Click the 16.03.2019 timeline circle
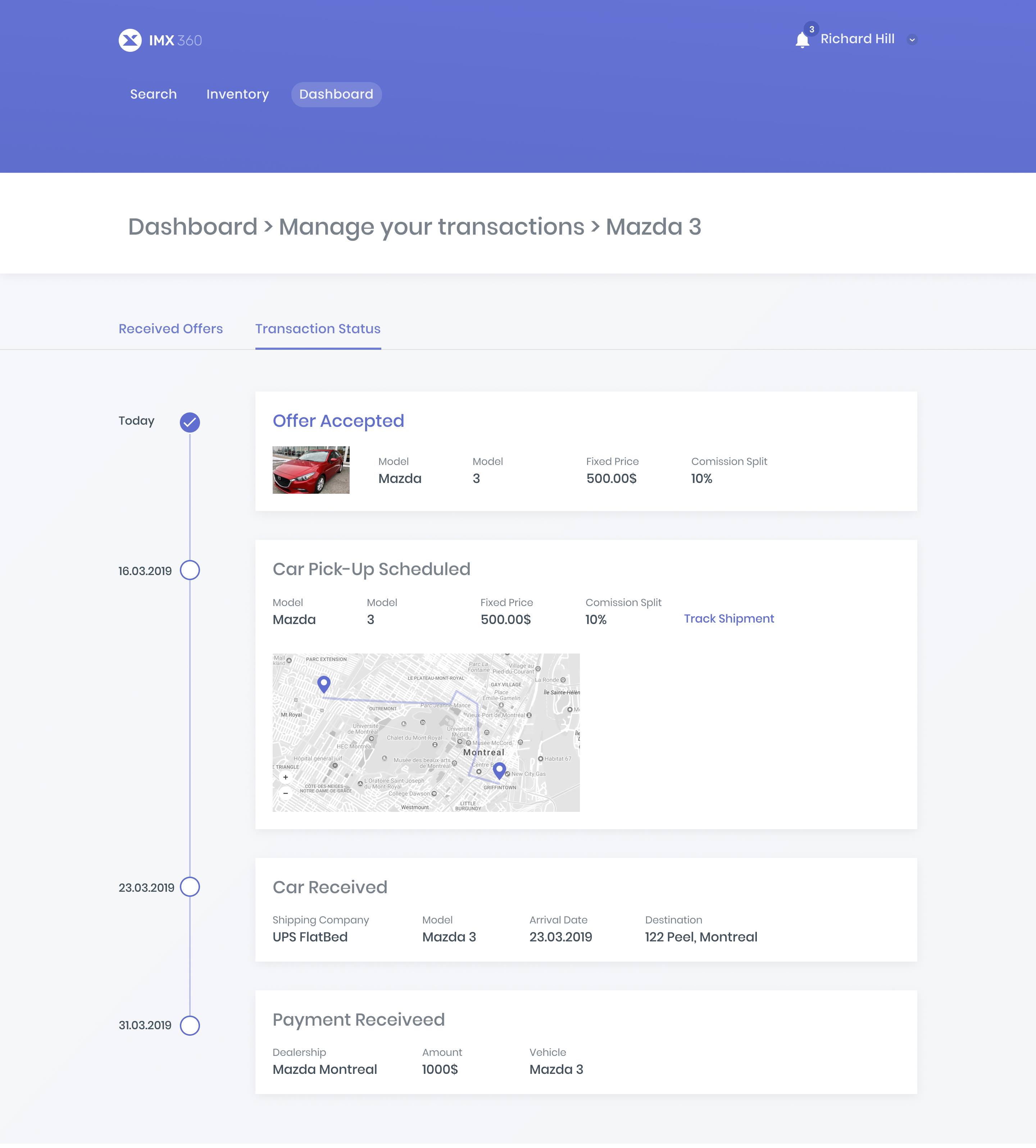The width and height of the screenshot is (1036, 1148). pos(190,571)
